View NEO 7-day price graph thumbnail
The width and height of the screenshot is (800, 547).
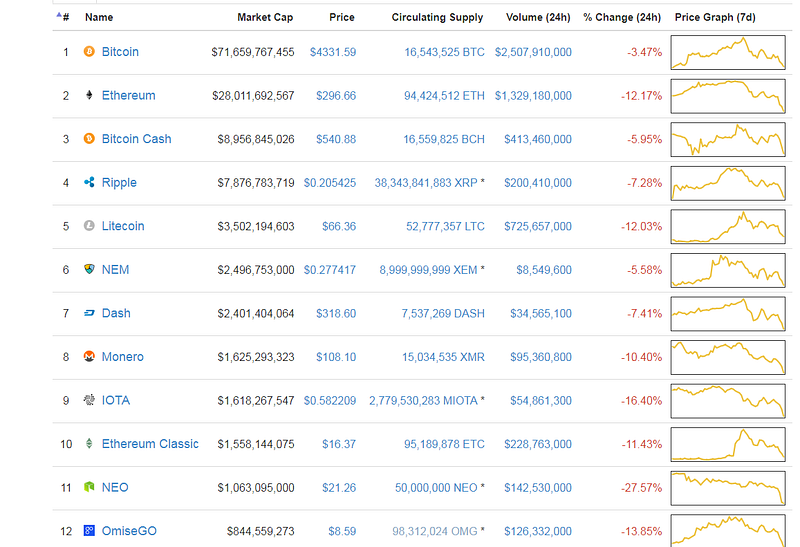click(728, 488)
